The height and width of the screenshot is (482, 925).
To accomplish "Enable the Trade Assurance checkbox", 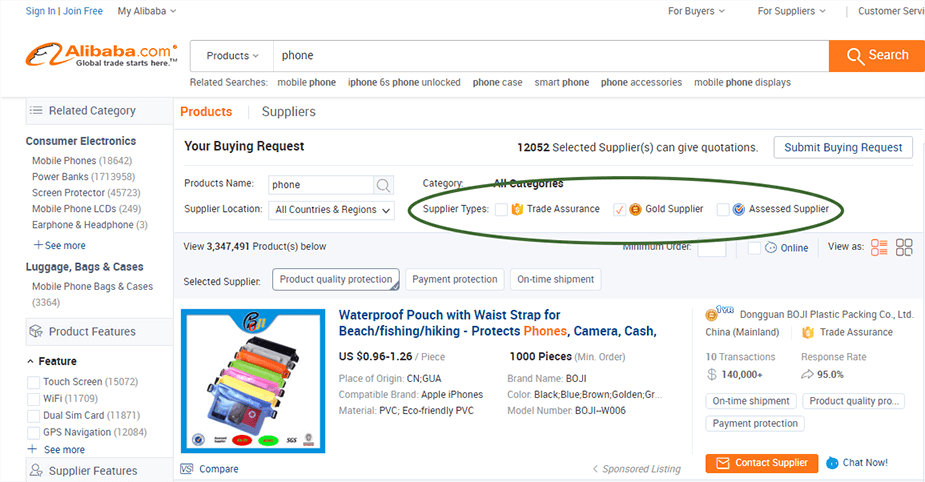I will (501, 209).
